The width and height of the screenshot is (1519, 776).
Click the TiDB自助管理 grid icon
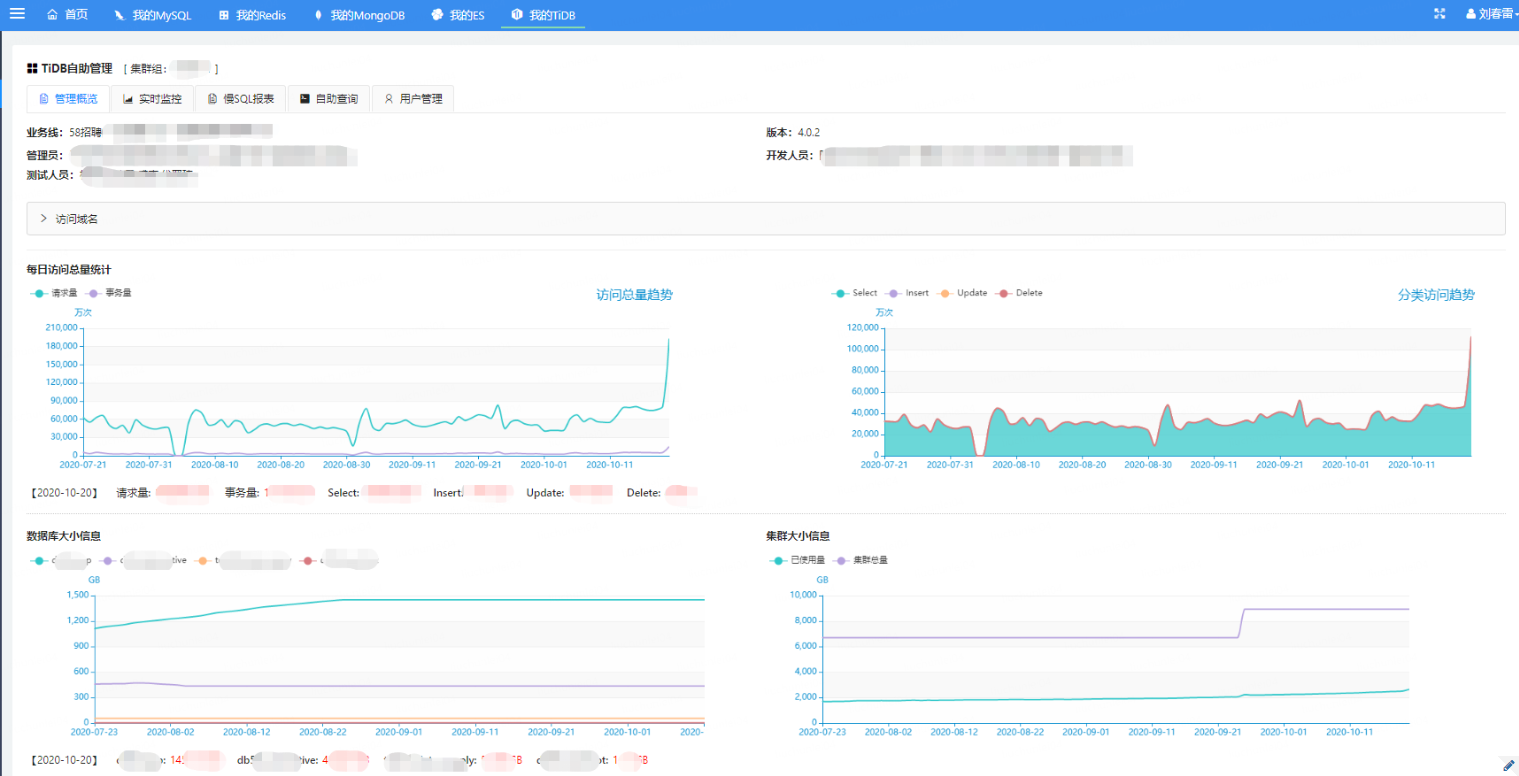tap(32, 69)
